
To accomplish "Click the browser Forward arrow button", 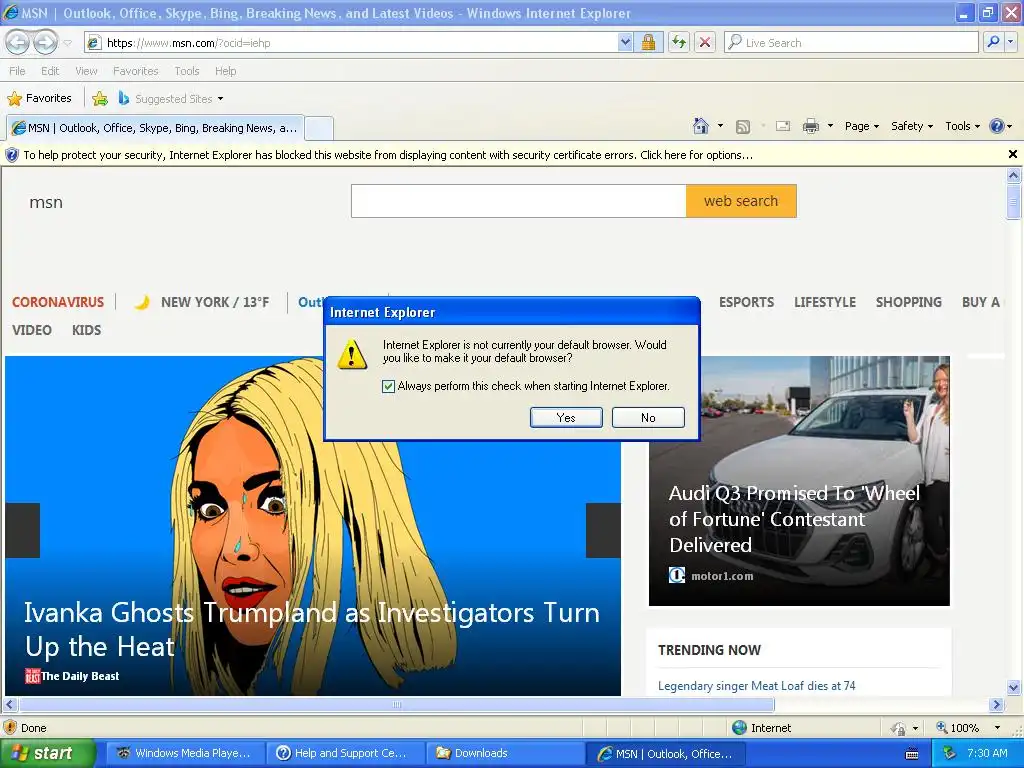I will point(44,42).
